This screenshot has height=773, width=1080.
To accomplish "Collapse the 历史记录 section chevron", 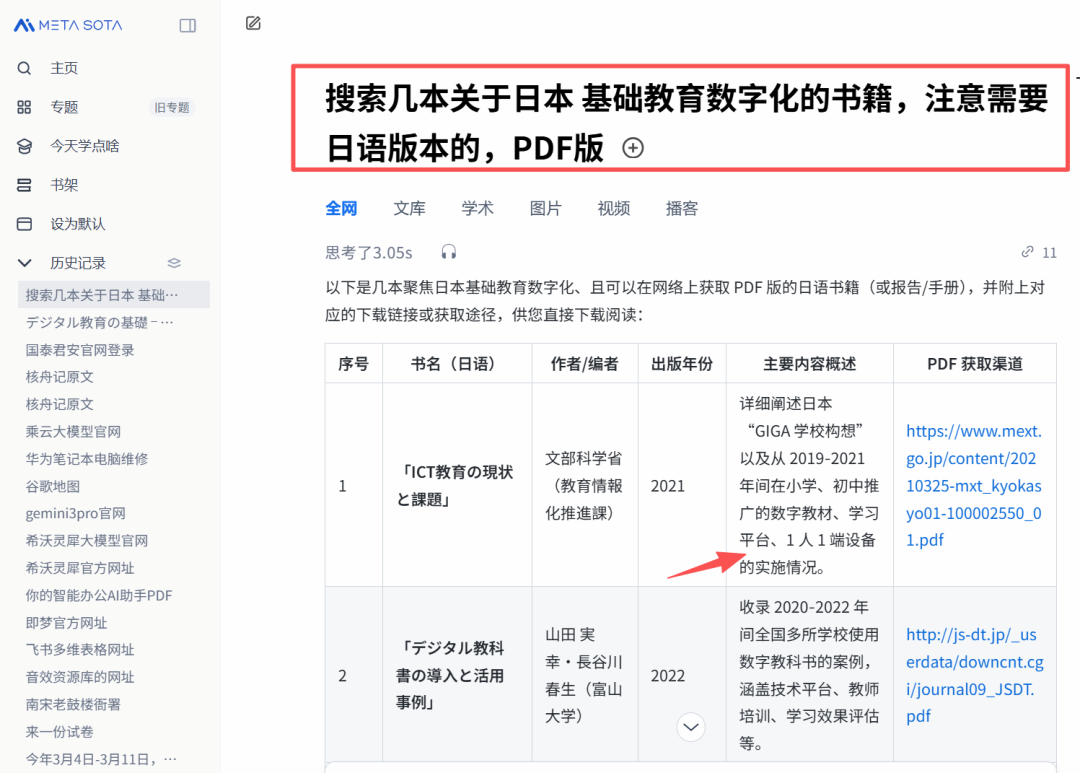I will point(23,262).
